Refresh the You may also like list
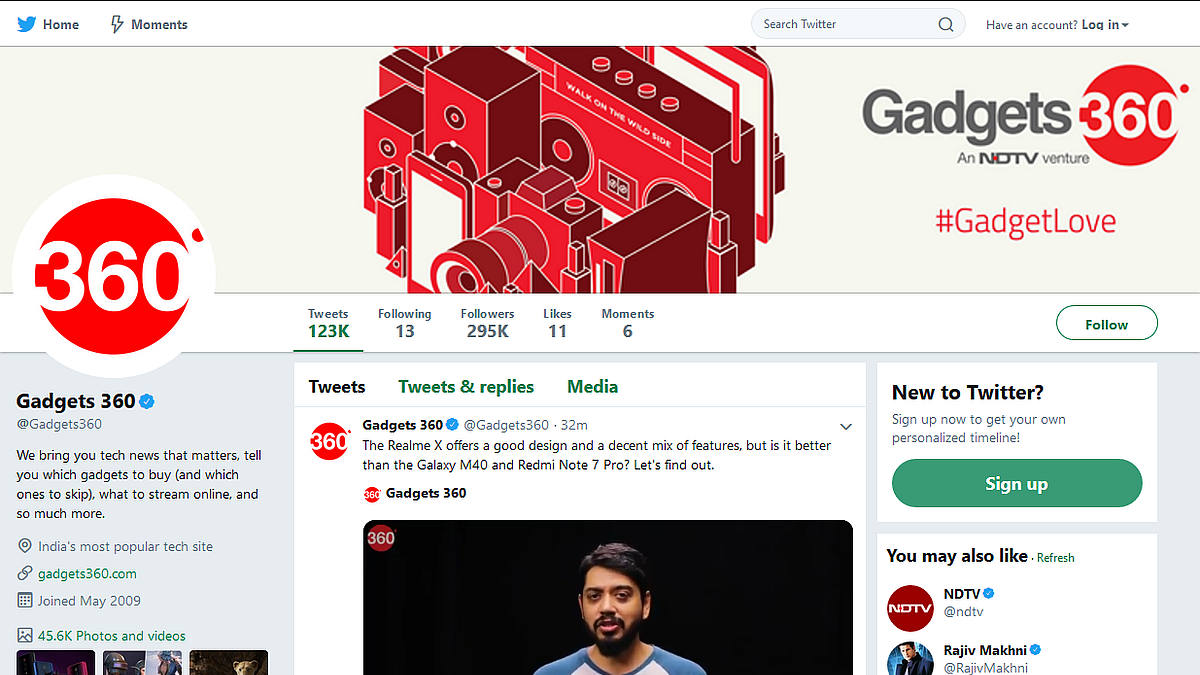Screen dimensions: 1200x675 pos(1055,558)
